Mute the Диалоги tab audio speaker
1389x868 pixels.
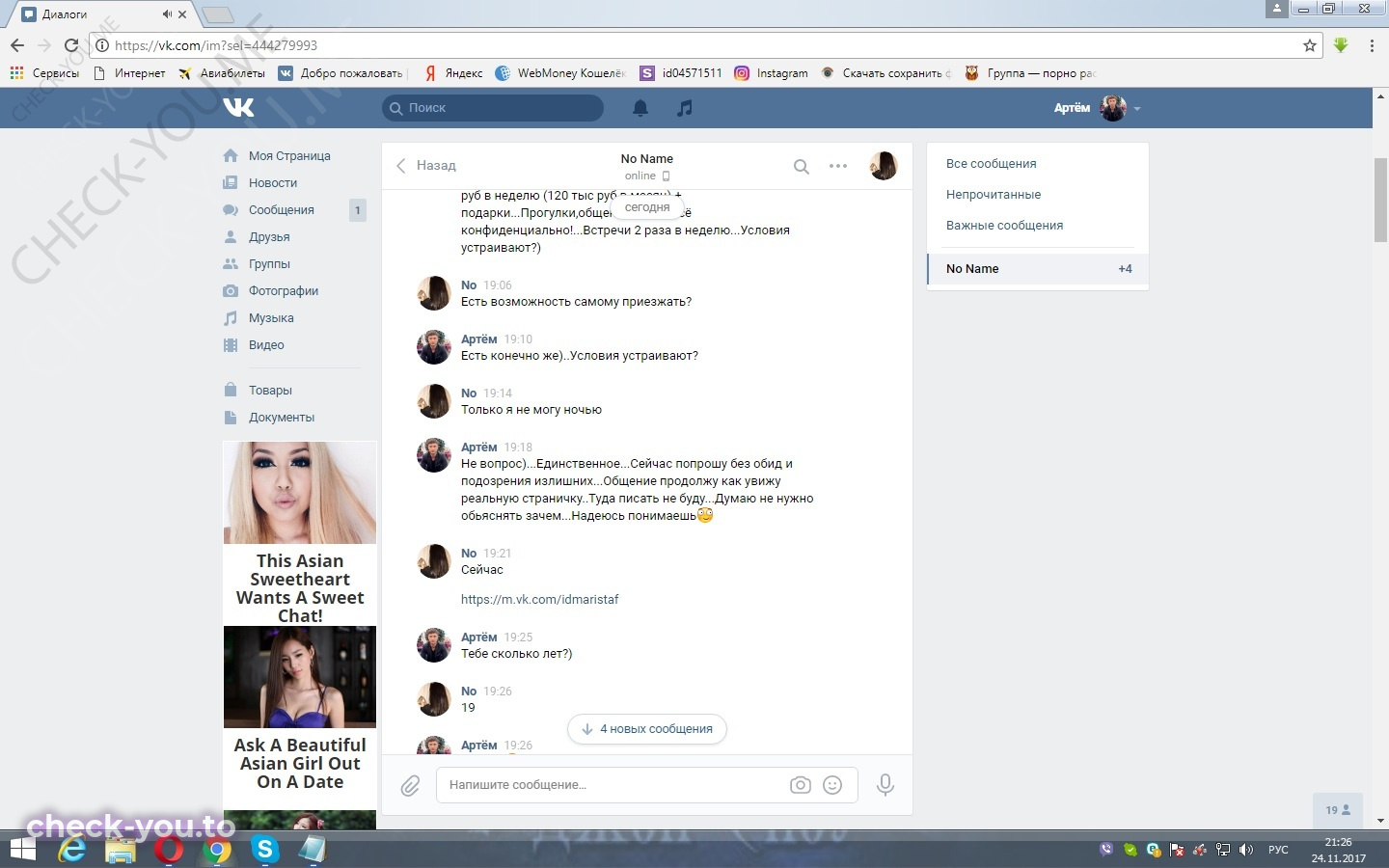coord(167,14)
